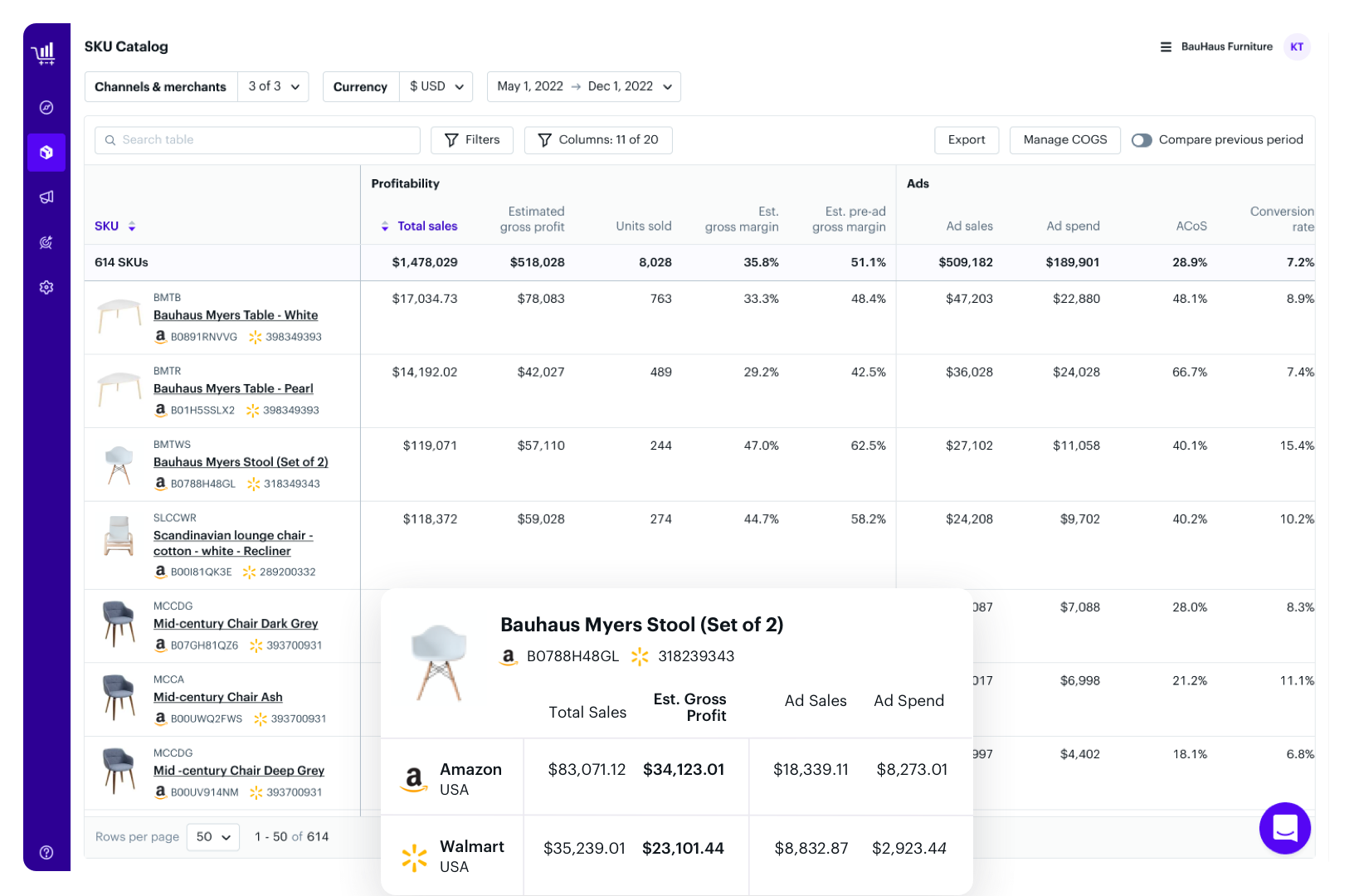Open Bauhaus Myers Table - White link

(x=236, y=315)
